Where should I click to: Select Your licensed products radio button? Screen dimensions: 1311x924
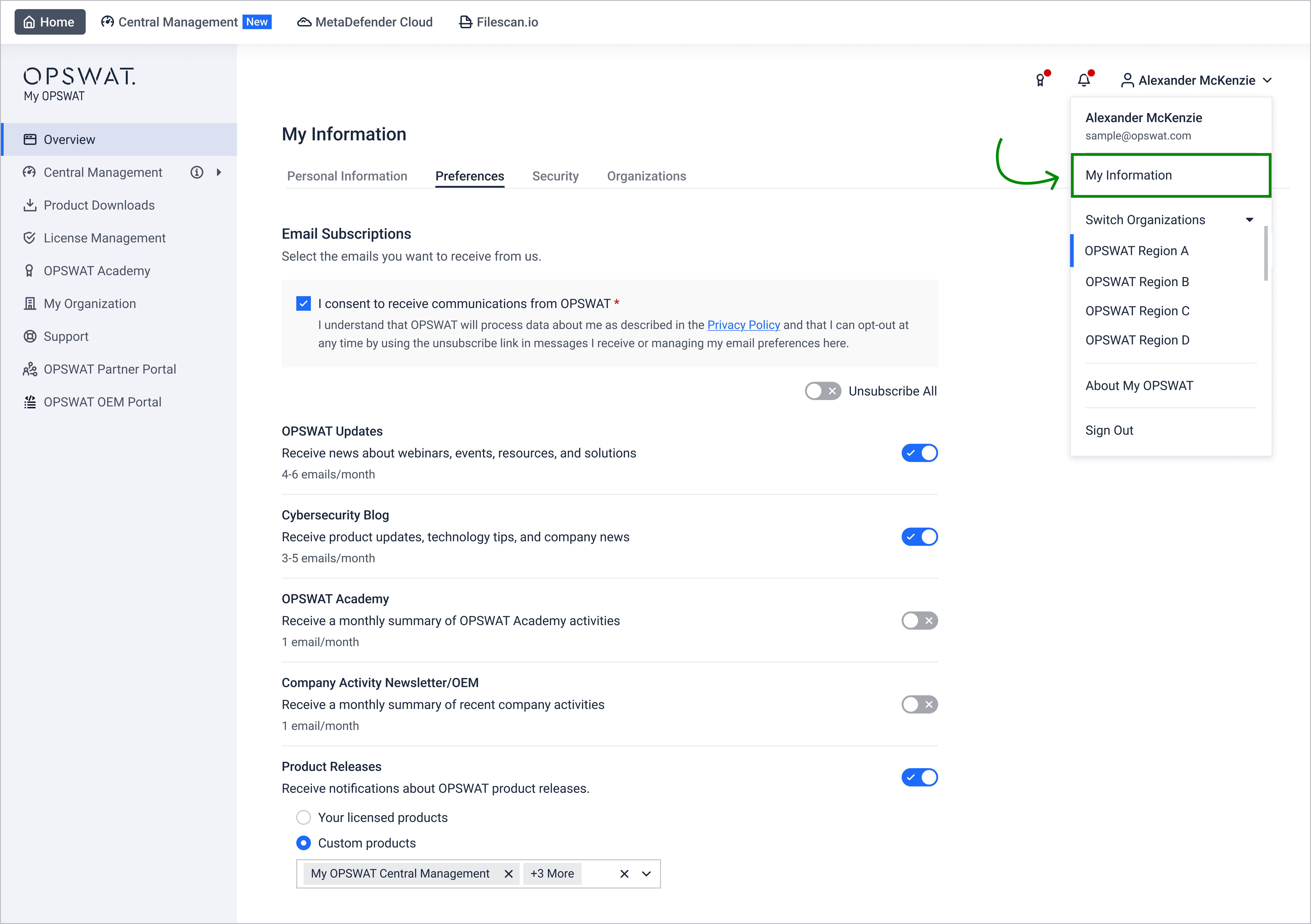pyautogui.click(x=304, y=817)
